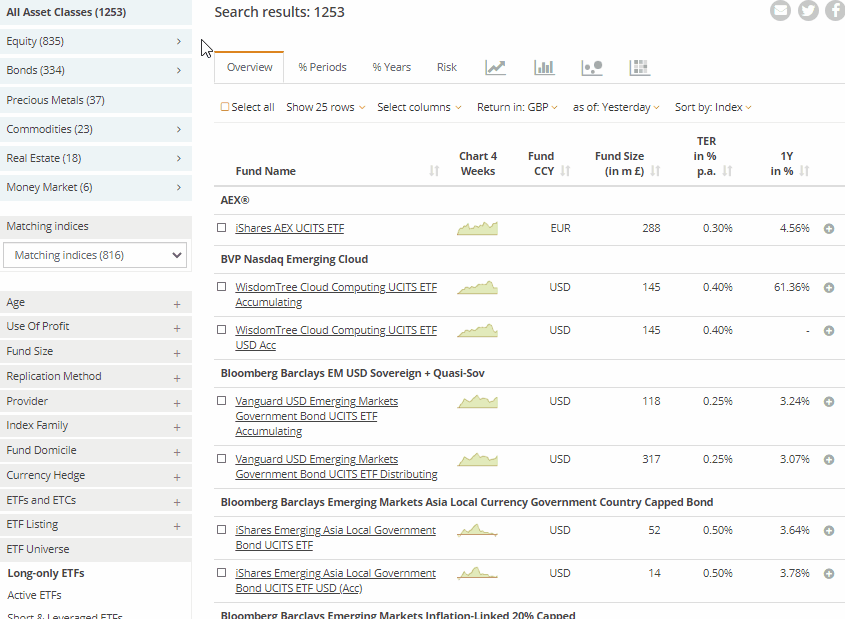Check Vanguard USD Emerging Markets Distributing box
The width and height of the screenshot is (845, 619).
point(222,460)
